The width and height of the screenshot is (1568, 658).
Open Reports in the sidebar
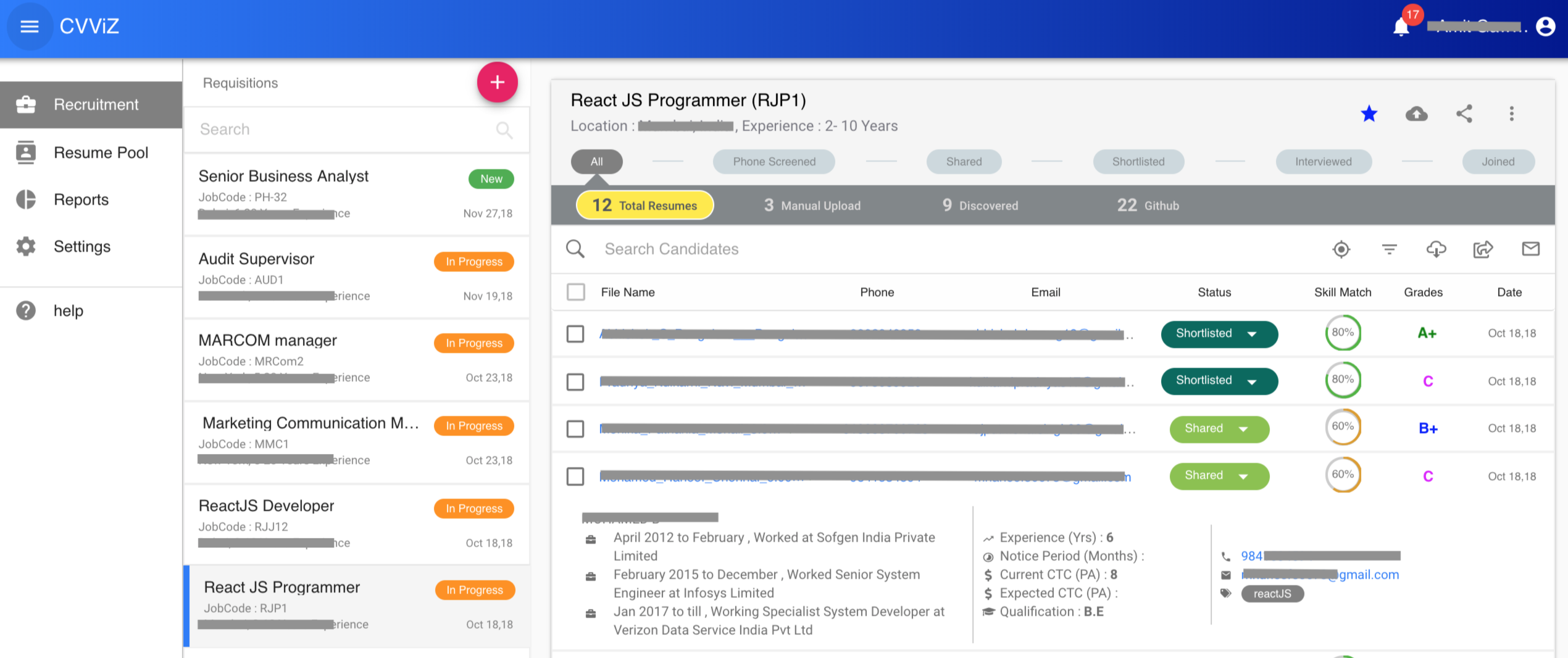[91, 199]
